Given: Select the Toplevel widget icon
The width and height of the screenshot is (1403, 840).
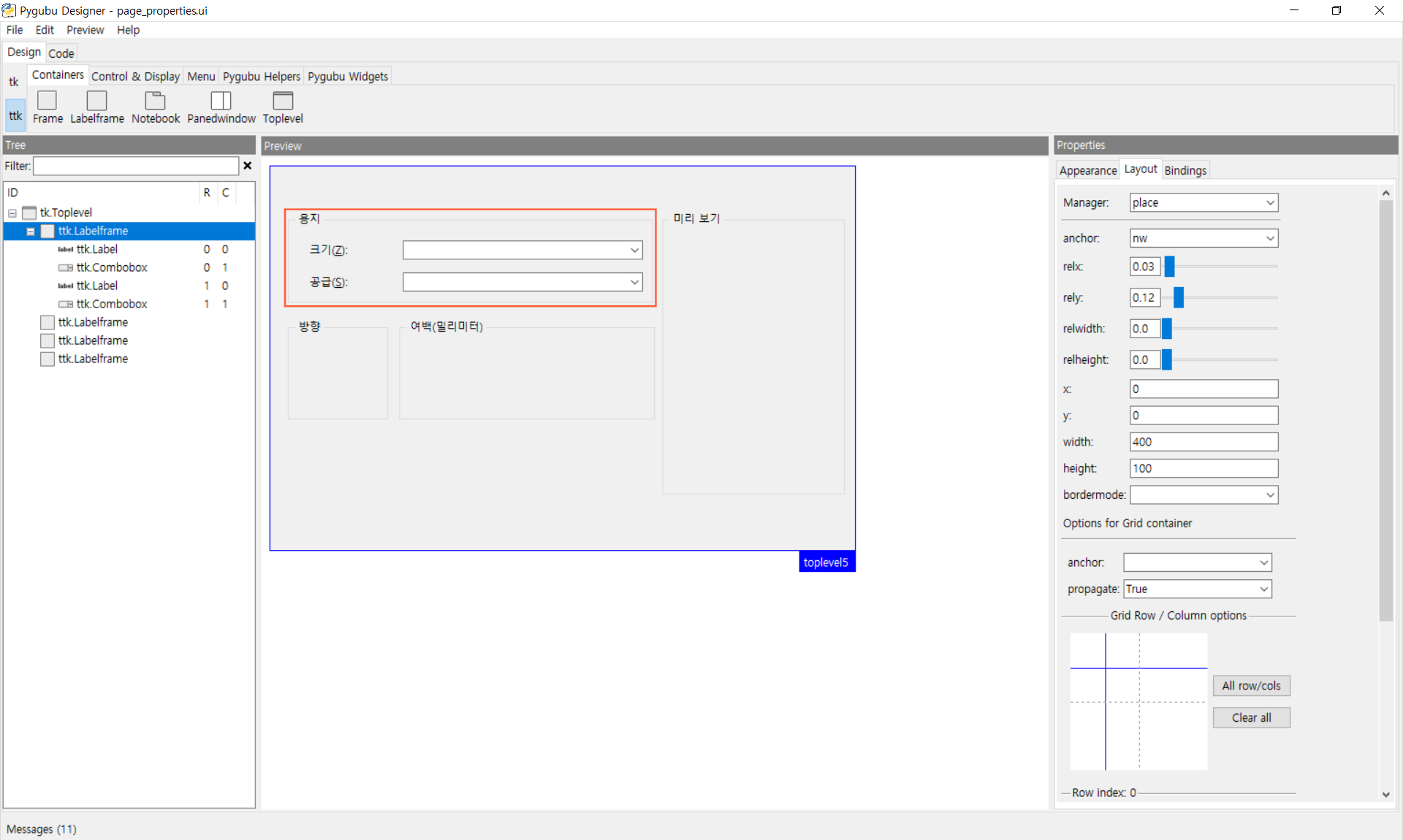Looking at the screenshot, I should [x=282, y=101].
